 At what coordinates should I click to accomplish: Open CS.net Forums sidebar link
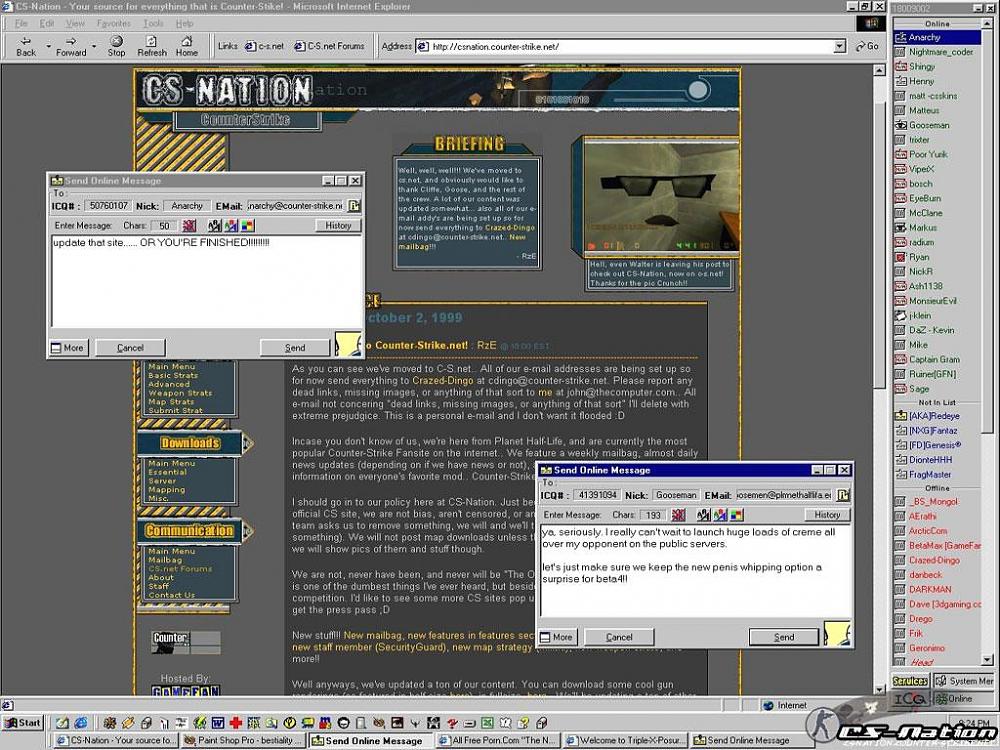[180, 569]
